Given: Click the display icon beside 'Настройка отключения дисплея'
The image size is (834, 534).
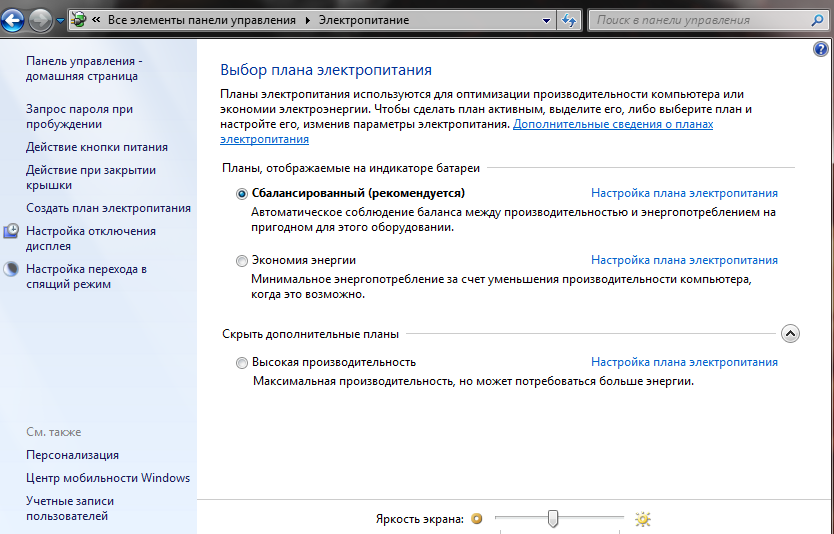Looking at the screenshot, I should click(x=11, y=231).
